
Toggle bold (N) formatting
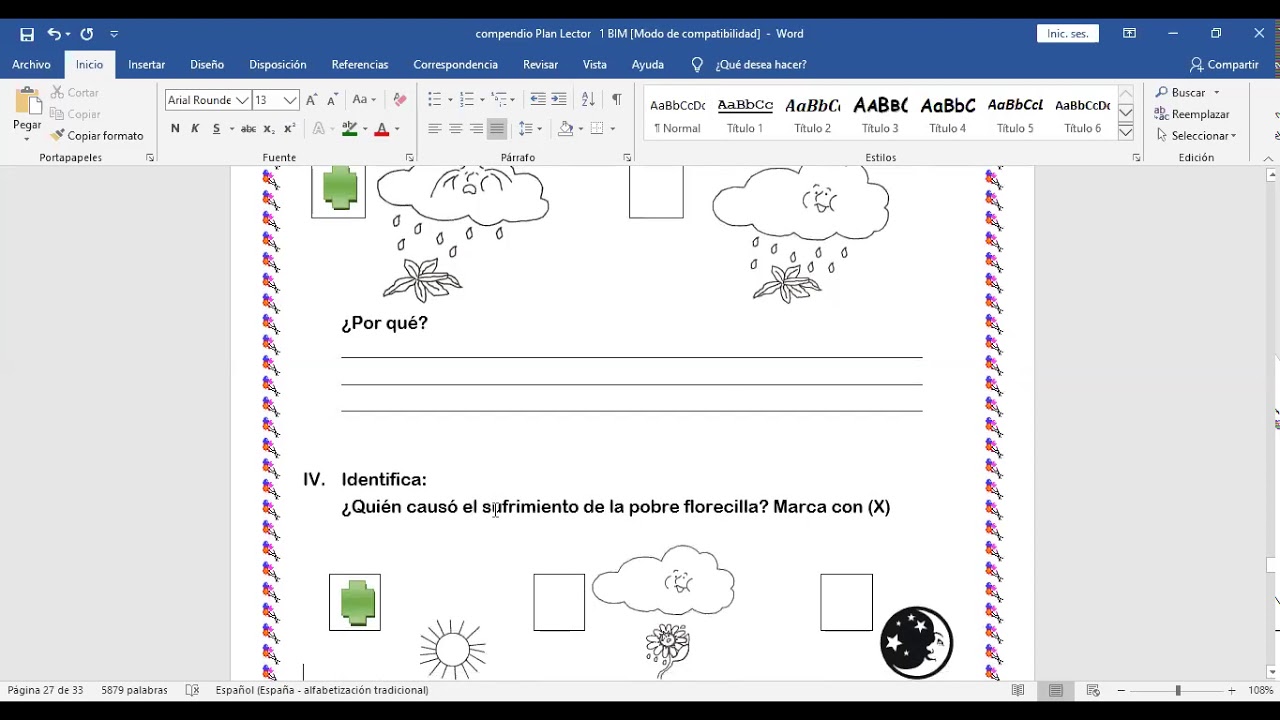pos(175,128)
